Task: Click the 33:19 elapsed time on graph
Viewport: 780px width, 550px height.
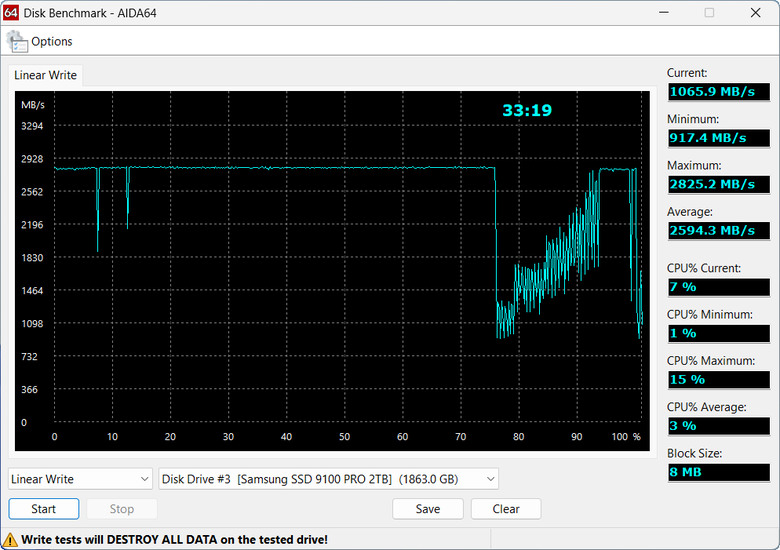Action: (x=527, y=110)
